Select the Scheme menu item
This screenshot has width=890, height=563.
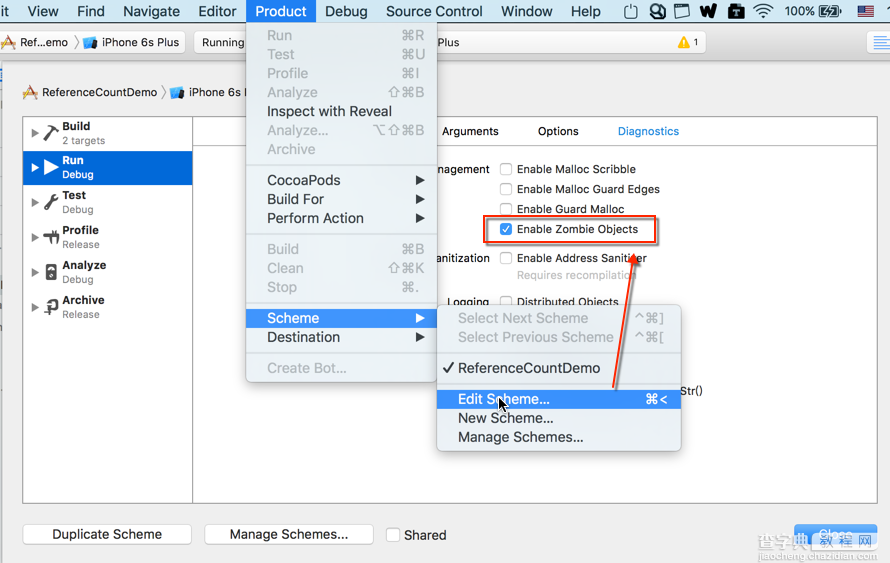341,318
